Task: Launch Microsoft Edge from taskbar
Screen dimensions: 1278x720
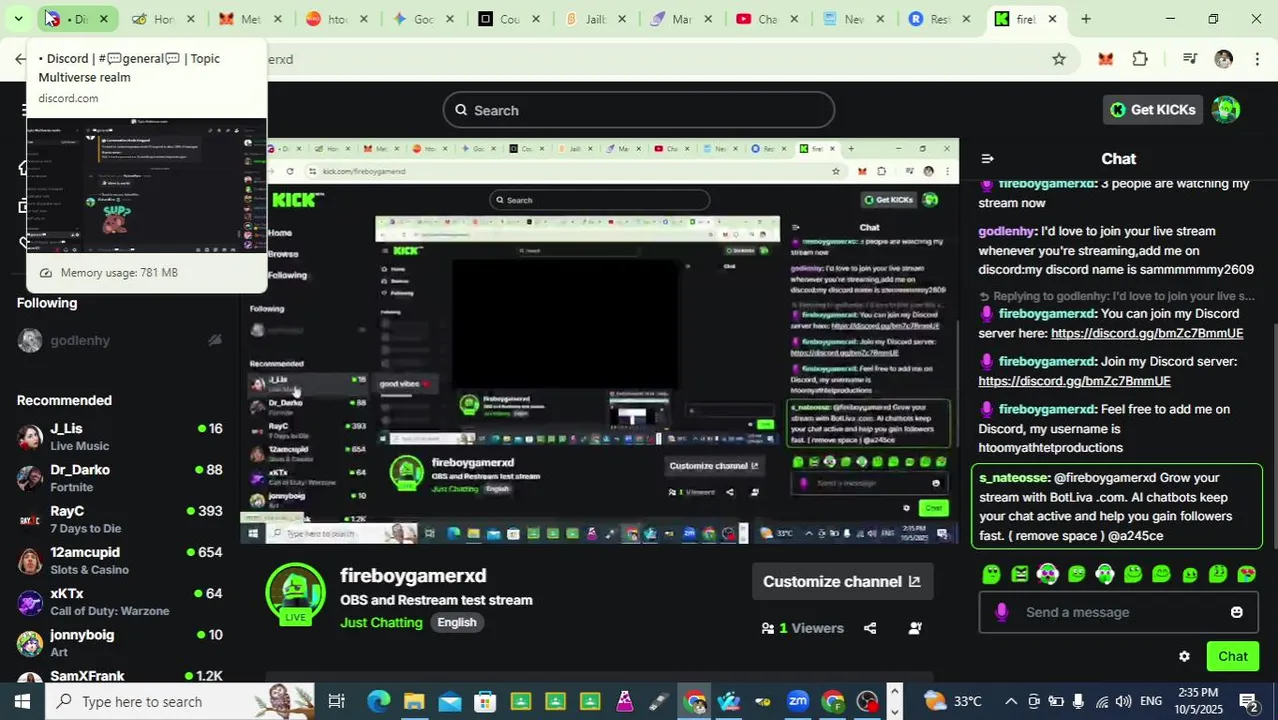Action: [378, 701]
